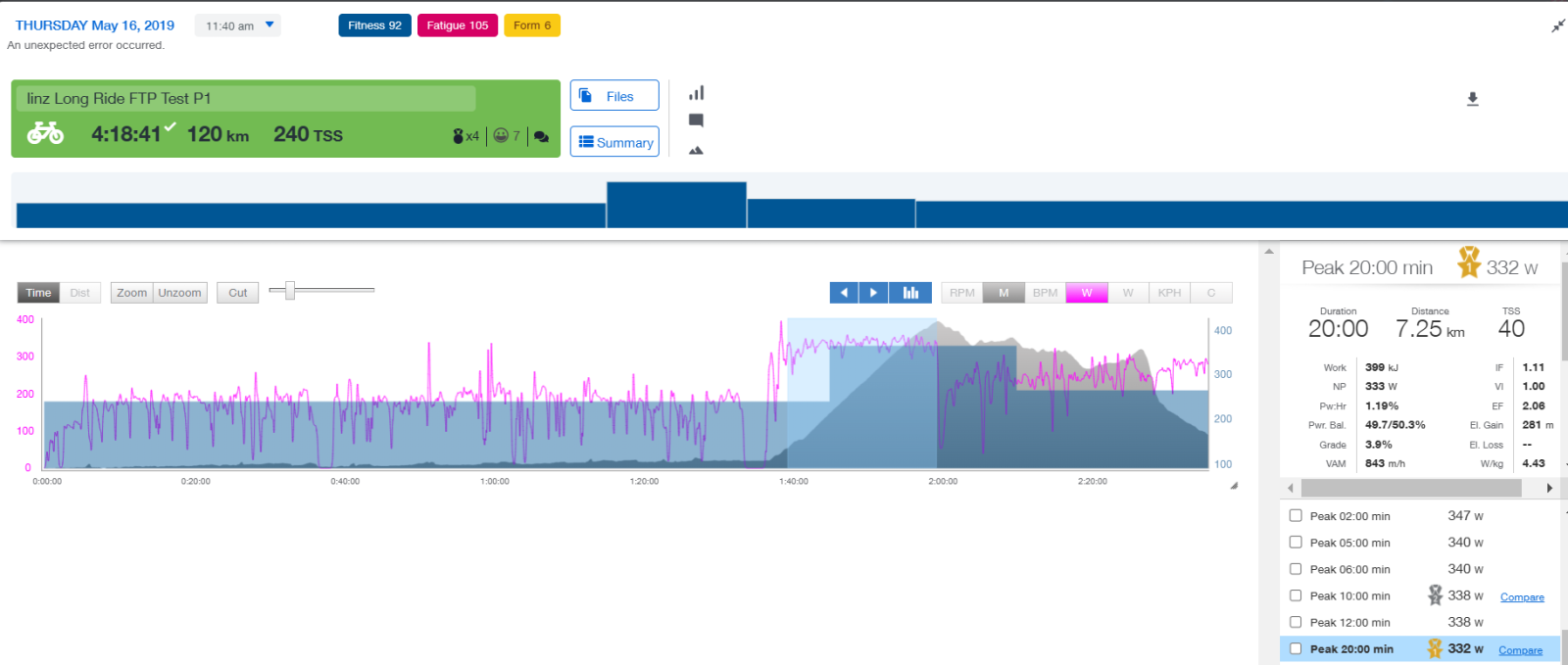Toggle the BPM heart rate channel
This screenshot has width=1568, height=665.
click(x=1045, y=293)
